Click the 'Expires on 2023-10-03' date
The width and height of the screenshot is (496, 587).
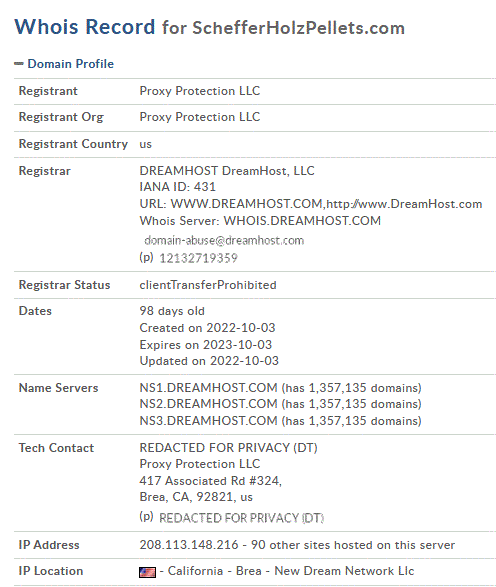(x=206, y=345)
